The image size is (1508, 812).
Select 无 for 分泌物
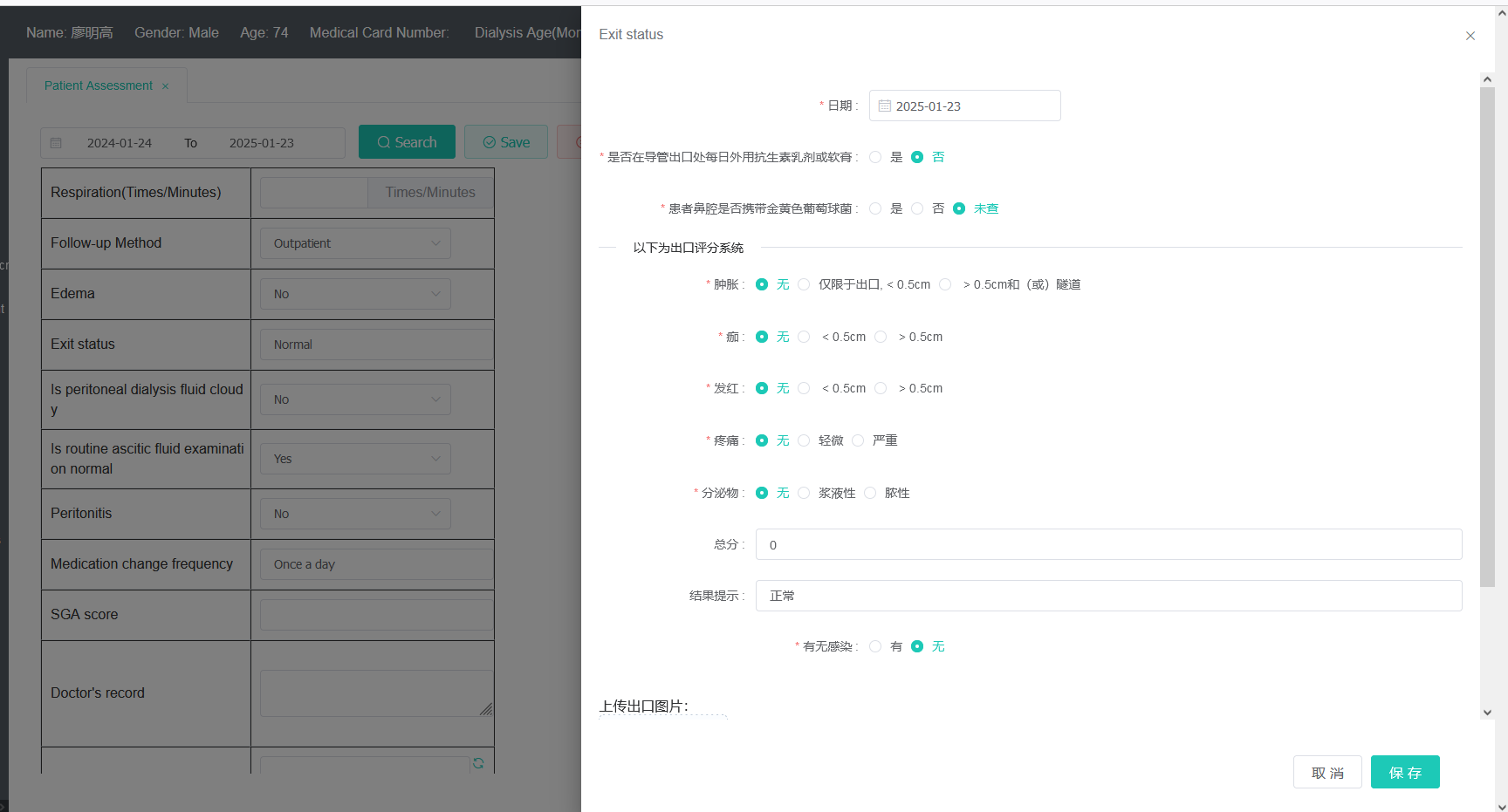(762, 493)
